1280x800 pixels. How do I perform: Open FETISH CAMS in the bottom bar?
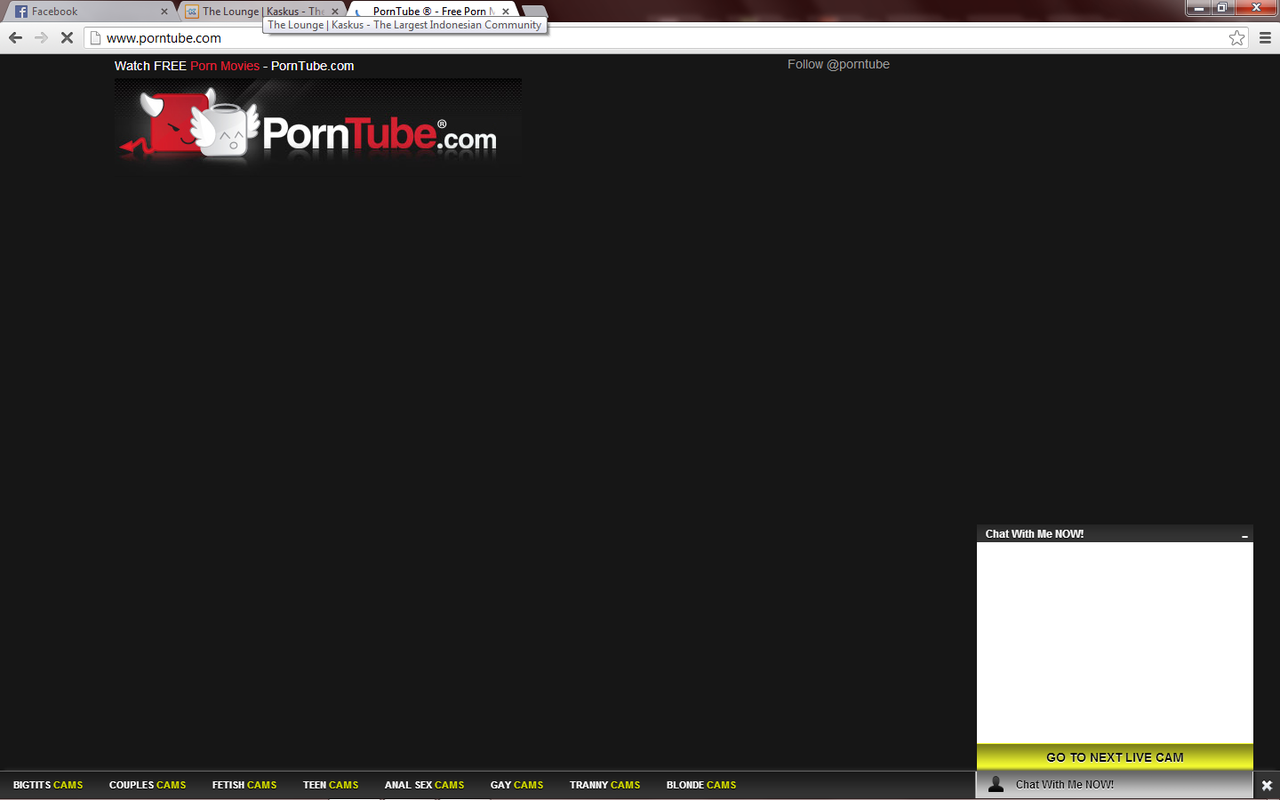[244, 785]
